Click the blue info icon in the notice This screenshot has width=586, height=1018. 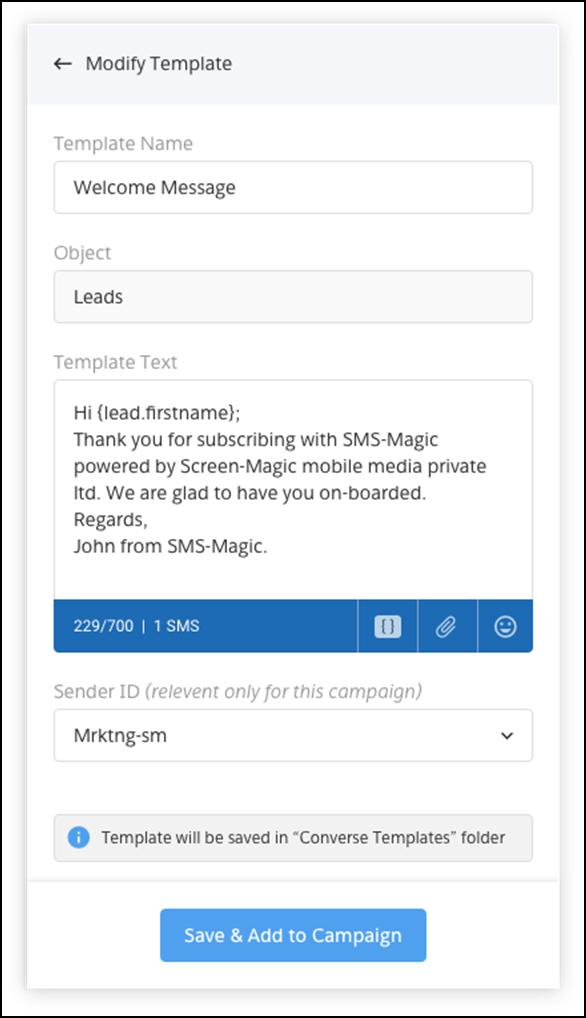pos(79,838)
